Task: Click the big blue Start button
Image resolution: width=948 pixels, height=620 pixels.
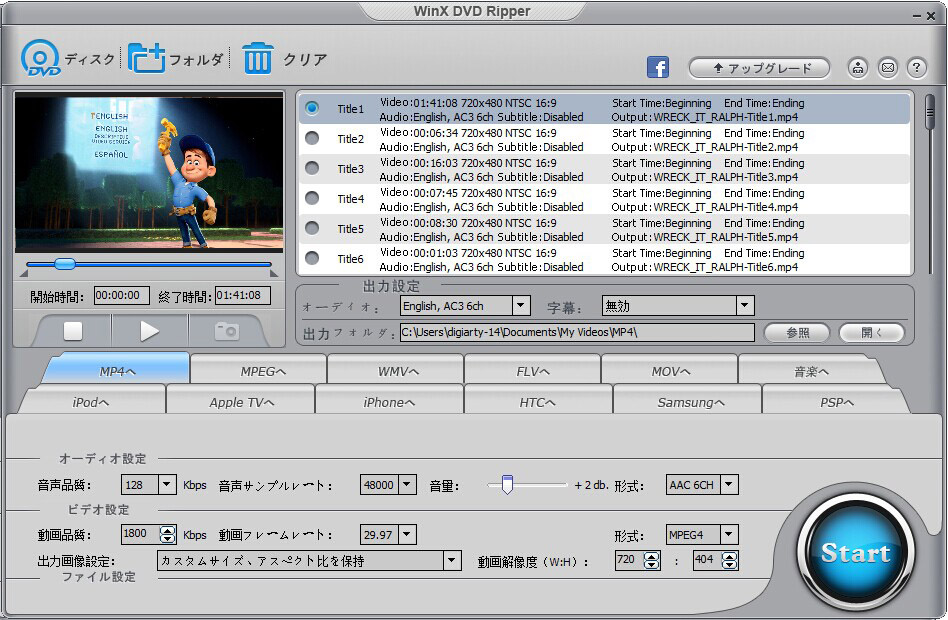Action: 855,553
